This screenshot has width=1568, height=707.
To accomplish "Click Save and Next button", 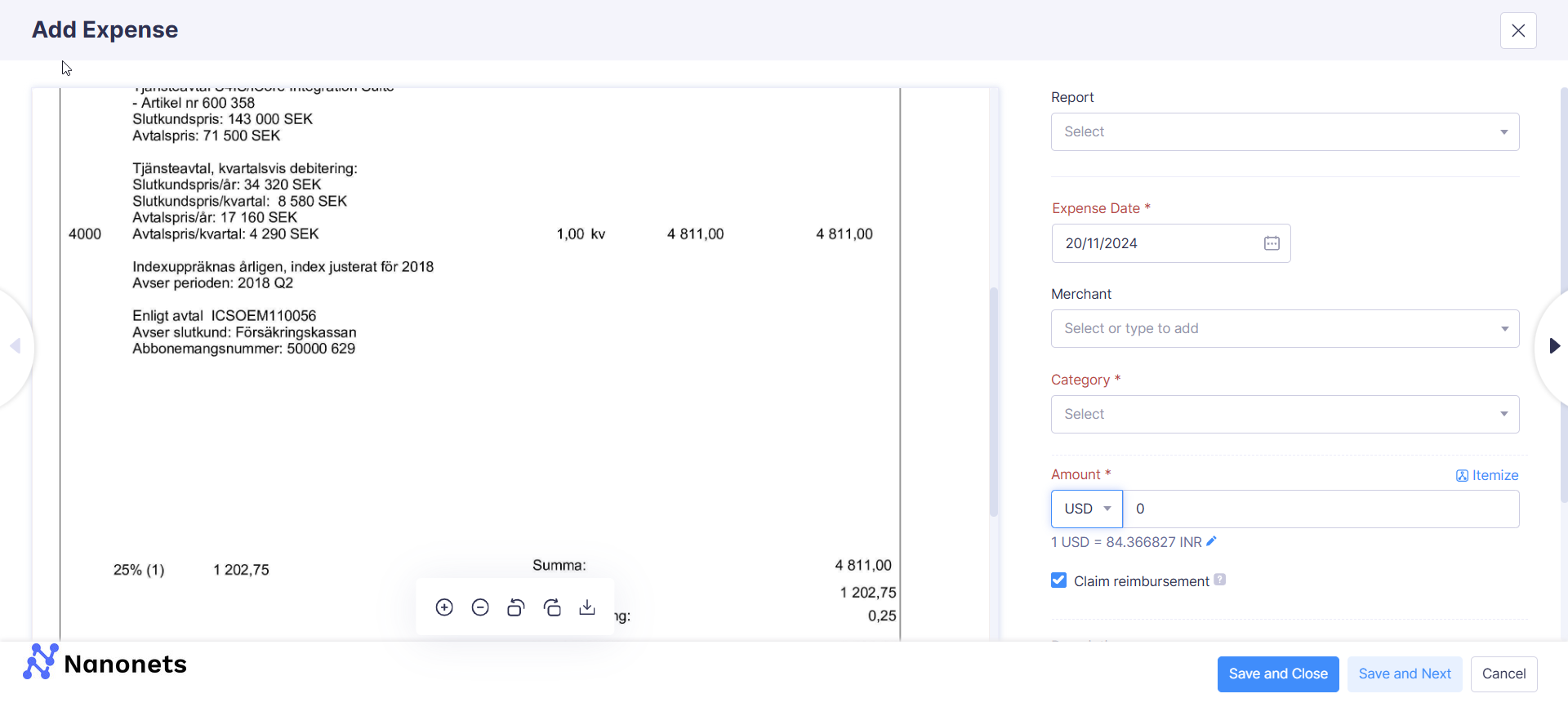I will tap(1405, 674).
